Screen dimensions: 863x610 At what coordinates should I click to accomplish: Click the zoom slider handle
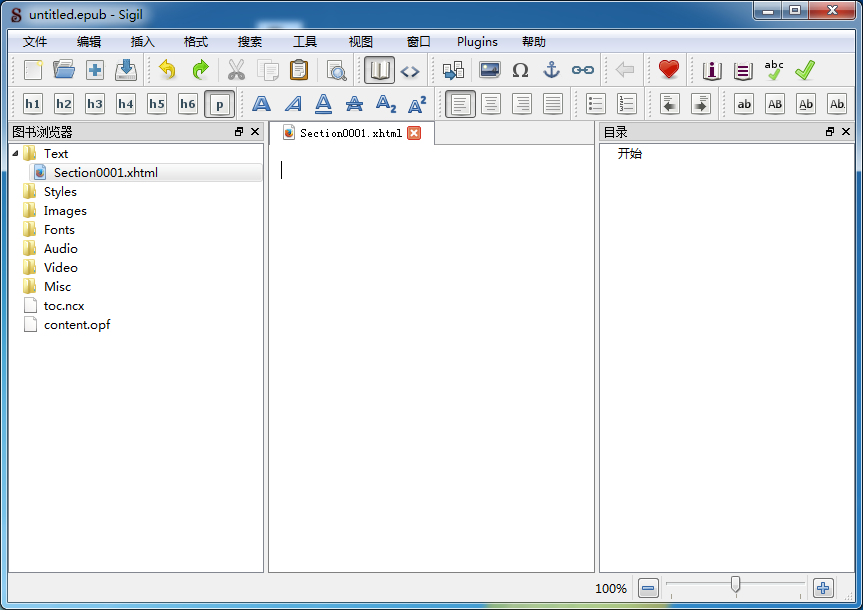[736, 584]
